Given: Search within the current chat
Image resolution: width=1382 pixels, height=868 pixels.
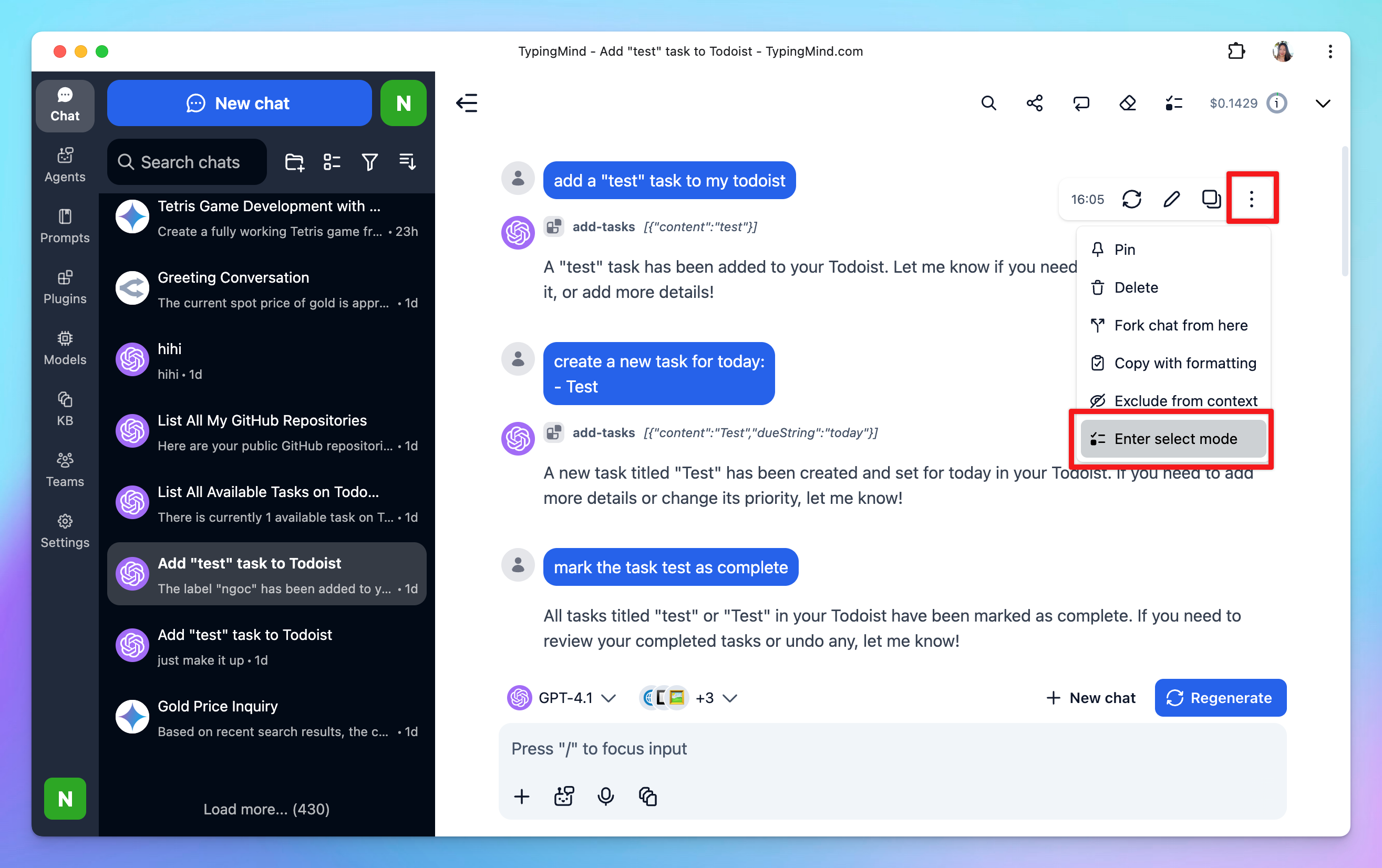Looking at the screenshot, I should (988, 104).
